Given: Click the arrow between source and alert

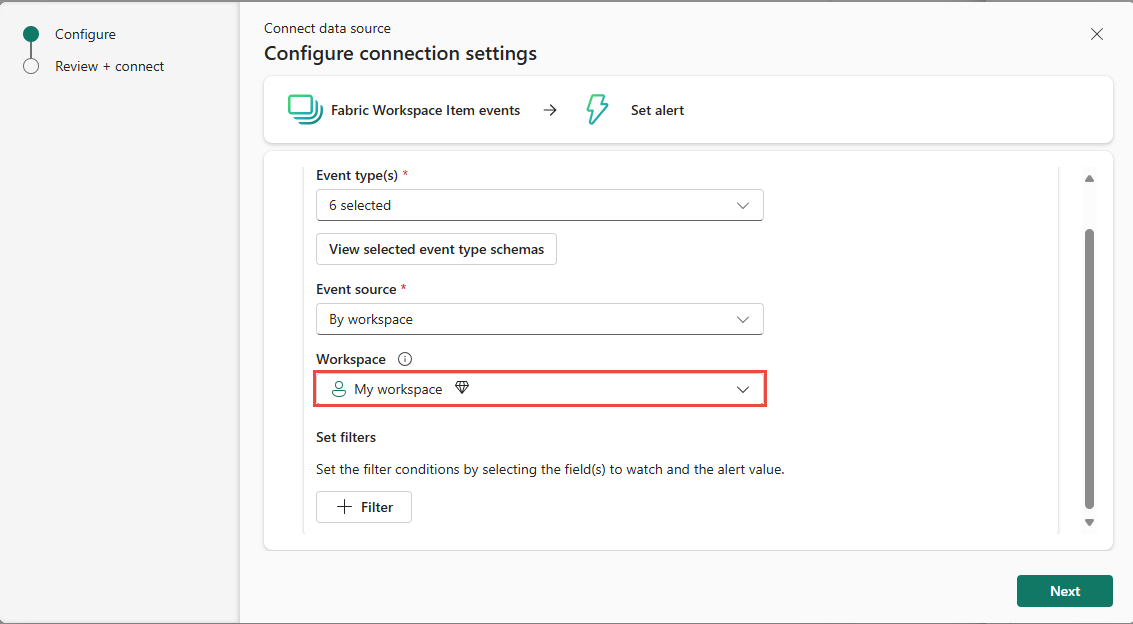Looking at the screenshot, I should (550, 110).
